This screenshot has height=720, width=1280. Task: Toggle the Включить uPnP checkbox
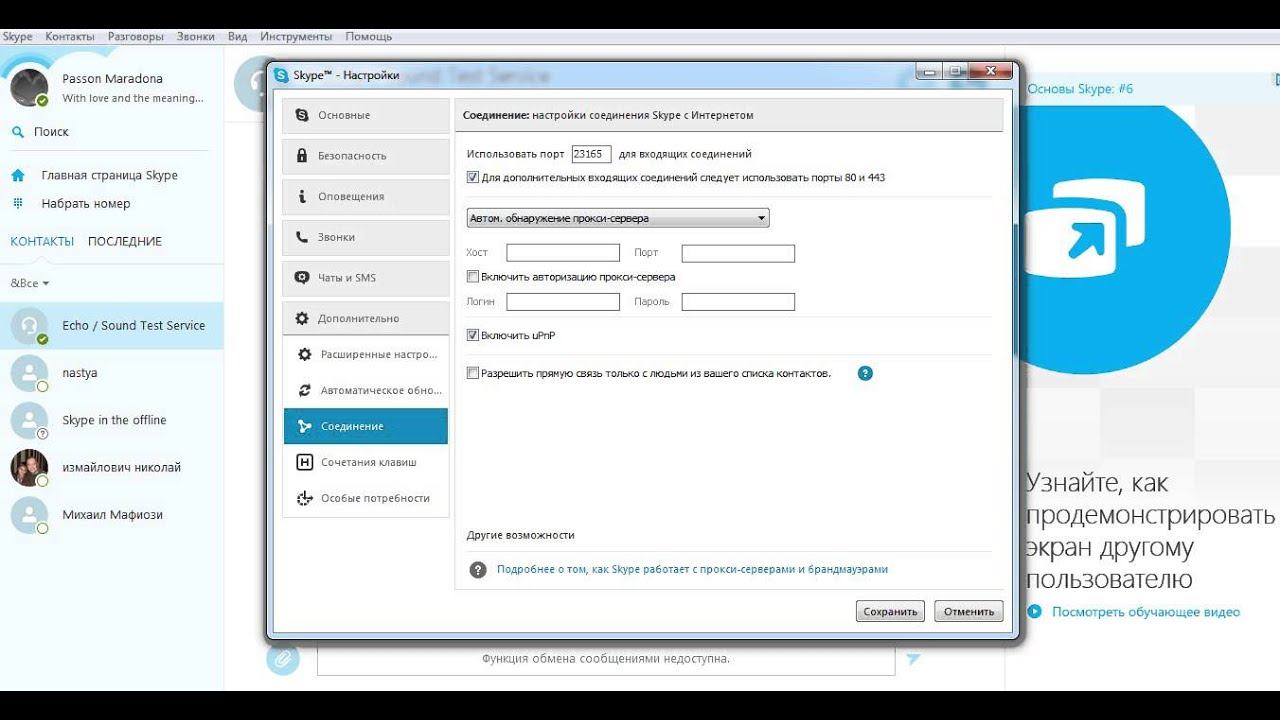(473, 335)
